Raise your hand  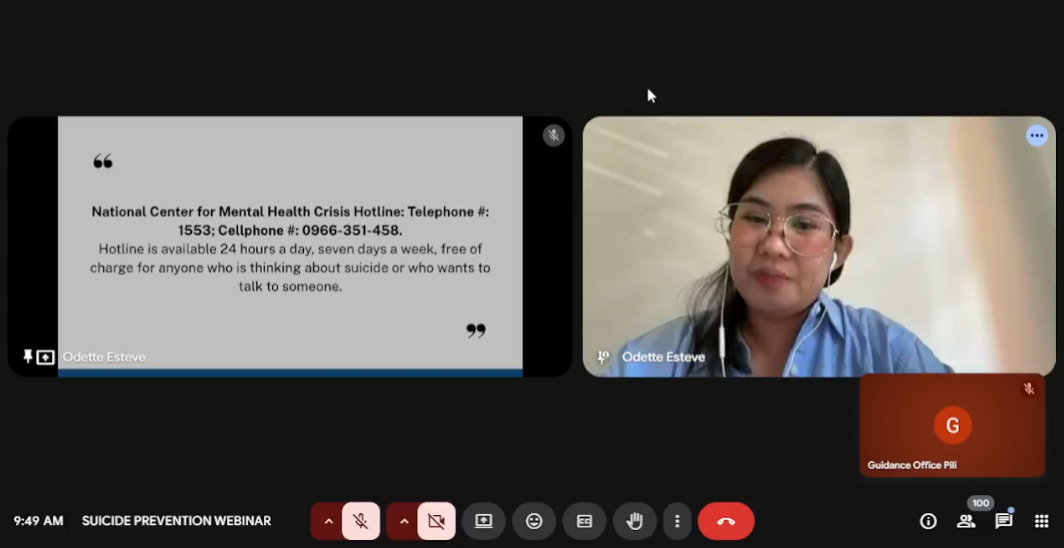[x=634, y=521]
